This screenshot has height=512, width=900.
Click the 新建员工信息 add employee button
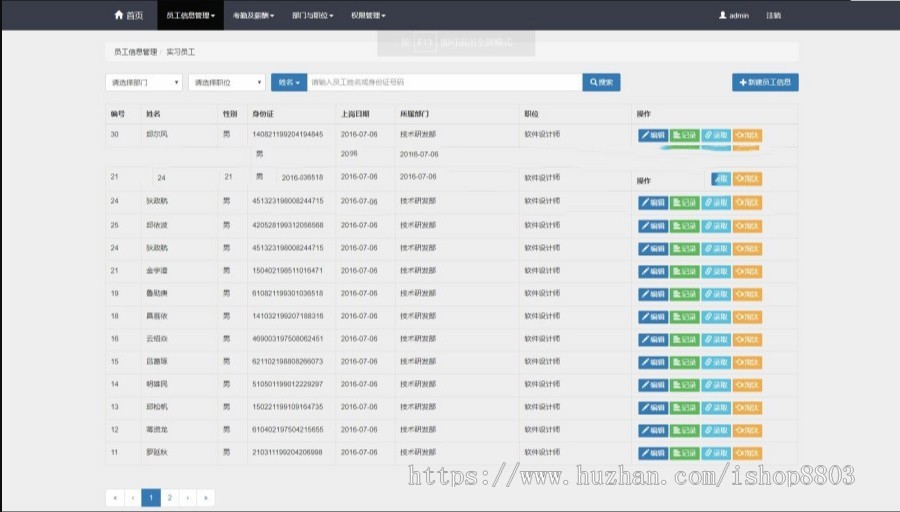tap(765, 82)
